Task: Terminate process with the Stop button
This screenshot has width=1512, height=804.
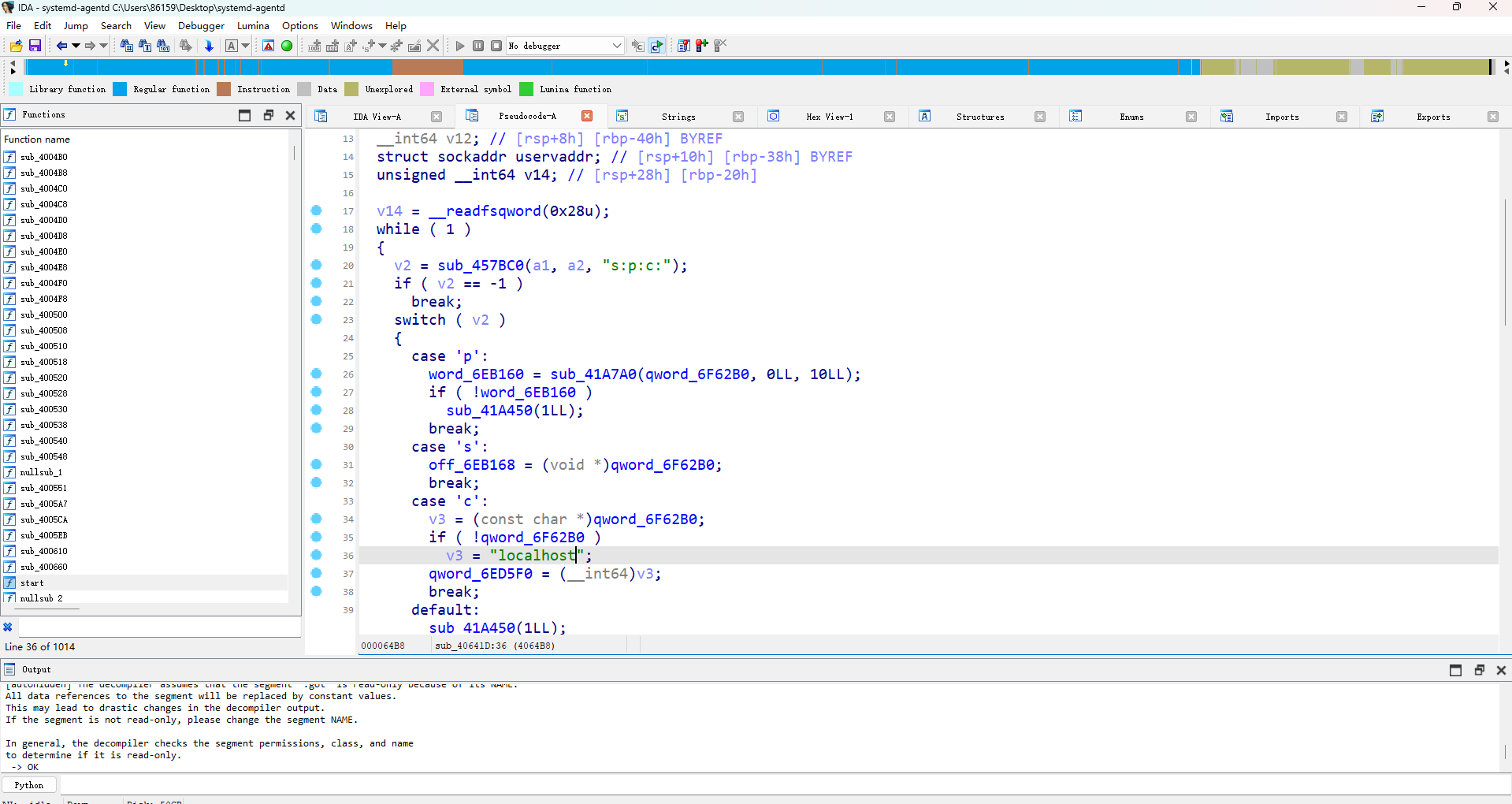Action: 496,46
